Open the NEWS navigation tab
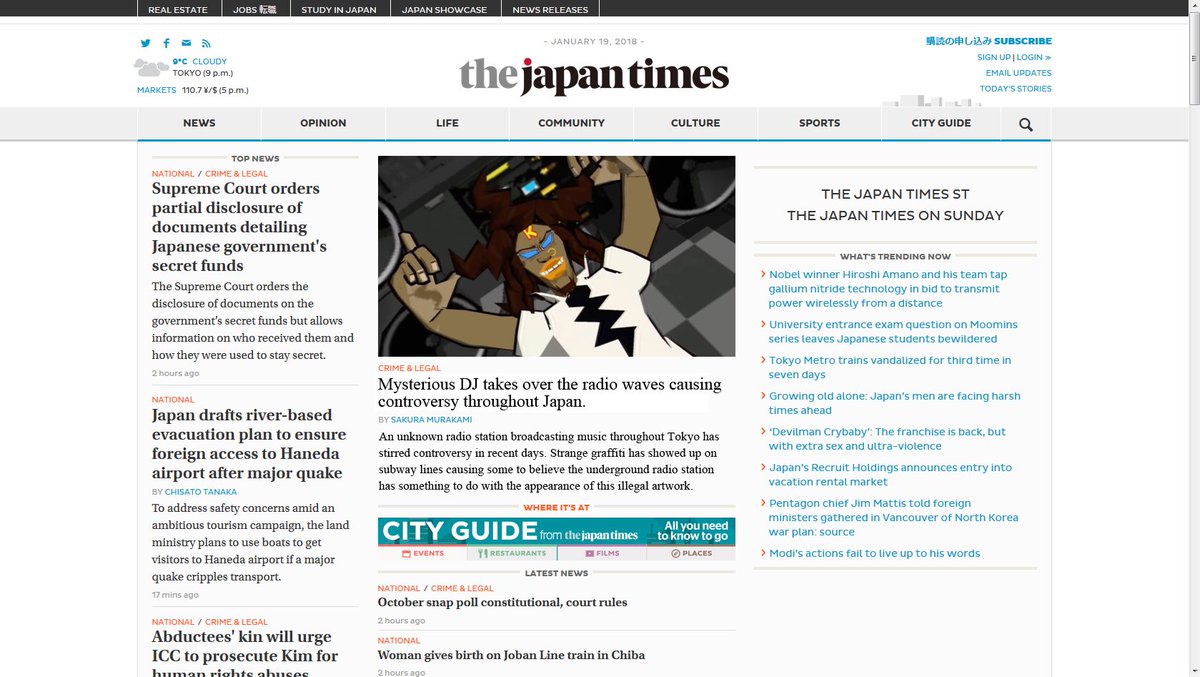1200x677 pixels. (x=199, y=123)
